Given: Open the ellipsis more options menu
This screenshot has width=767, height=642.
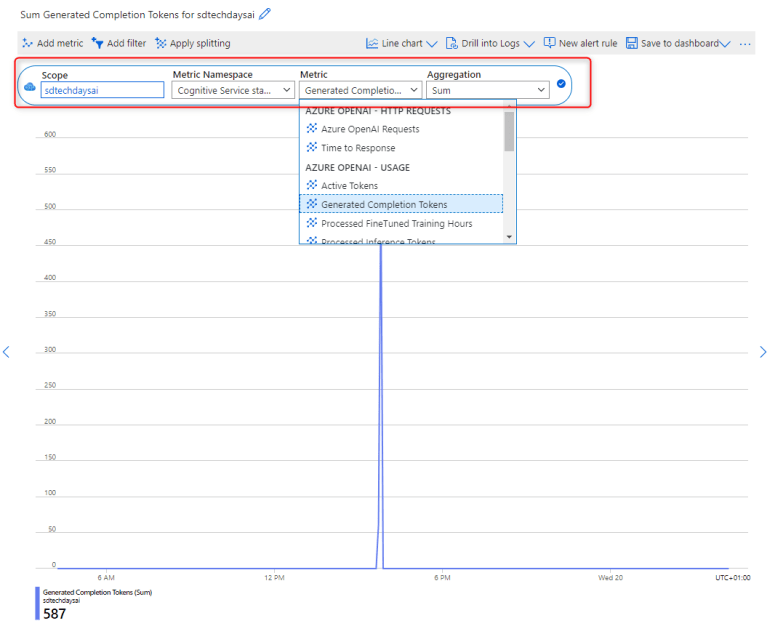Looking at the screenshot, I should (745, 44).
